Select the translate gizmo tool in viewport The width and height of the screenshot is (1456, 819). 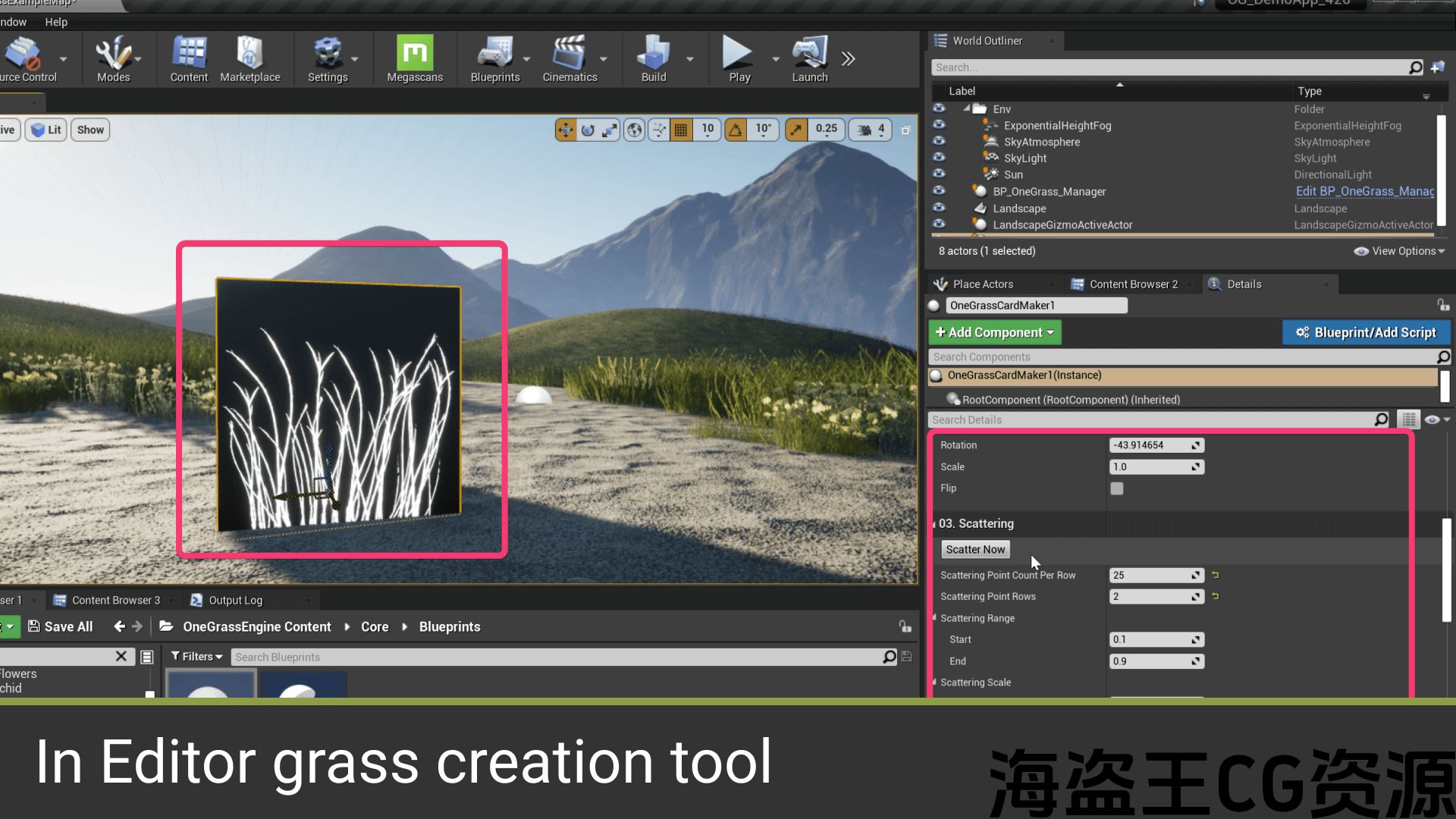(x=566, y=130)
